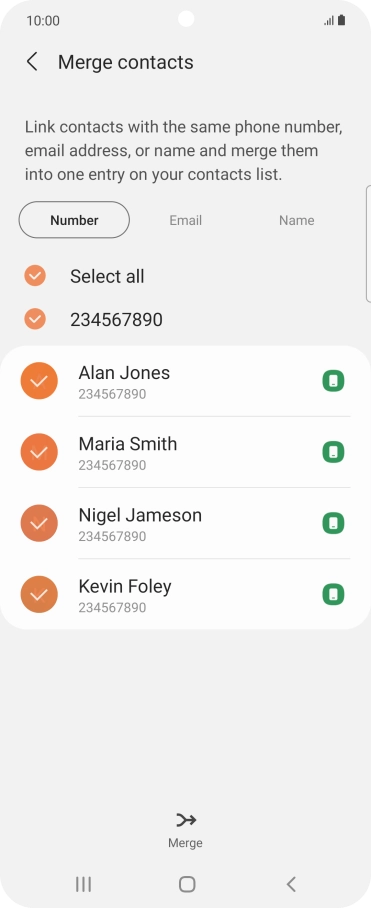The image size is (371, 908).
Task: Tap phone storage icon for Maria Smith
Action: coord(333,452)
